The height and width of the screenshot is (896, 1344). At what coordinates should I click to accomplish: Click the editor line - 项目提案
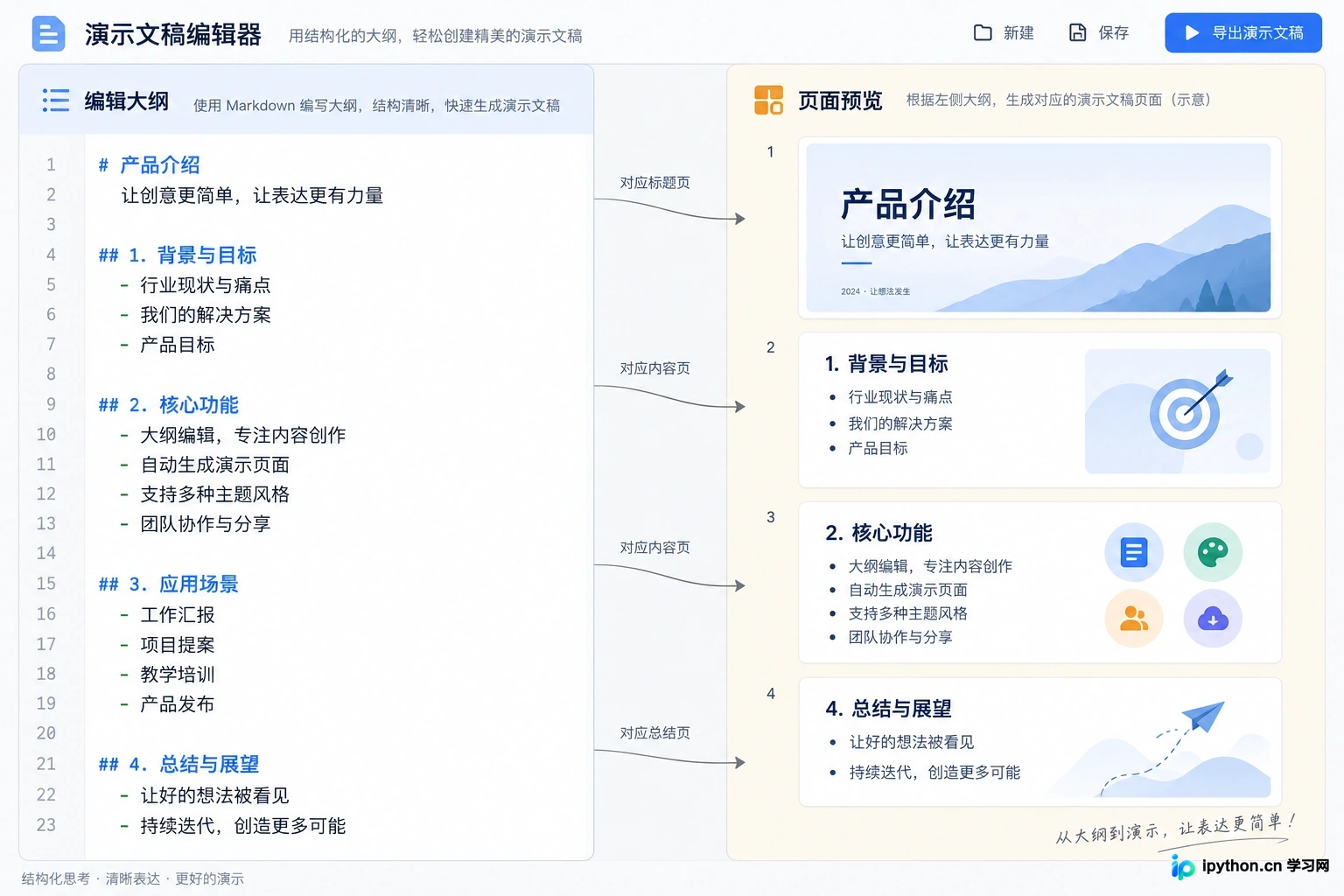(167, 645)
